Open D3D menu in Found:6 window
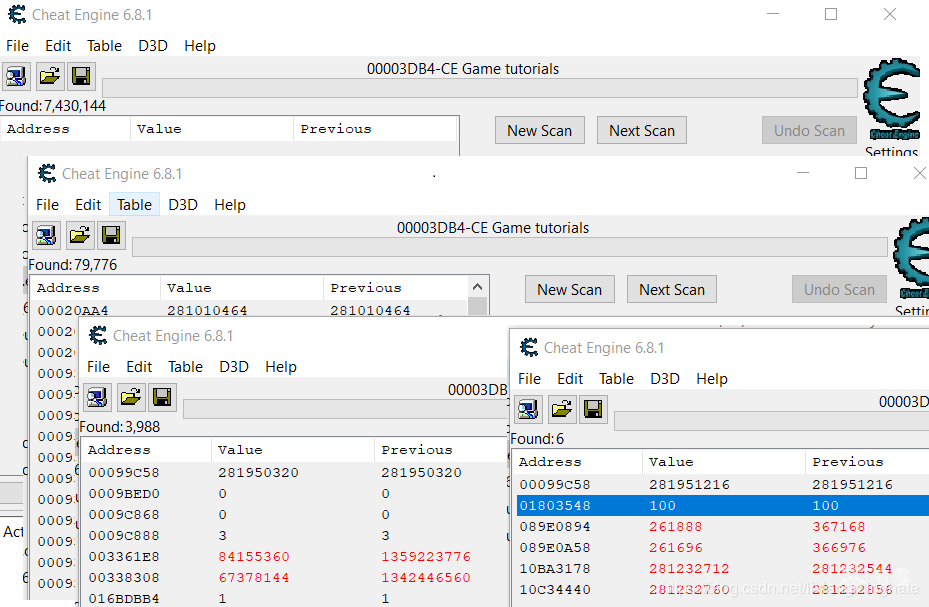929x607 pixels. (x=665, y=378)
